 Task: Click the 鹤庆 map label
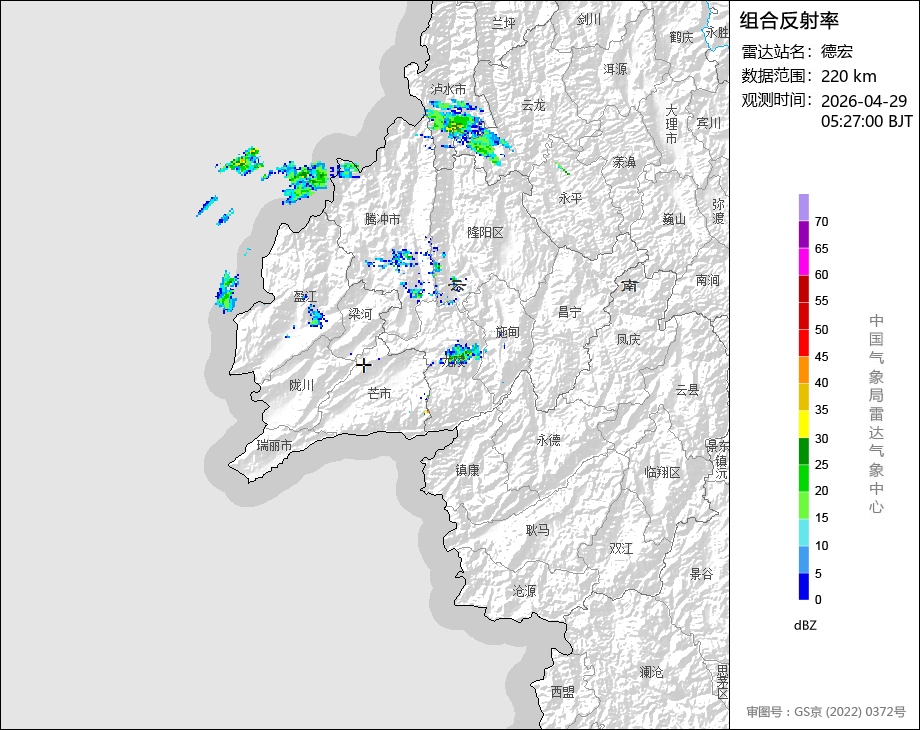[681, 37]
